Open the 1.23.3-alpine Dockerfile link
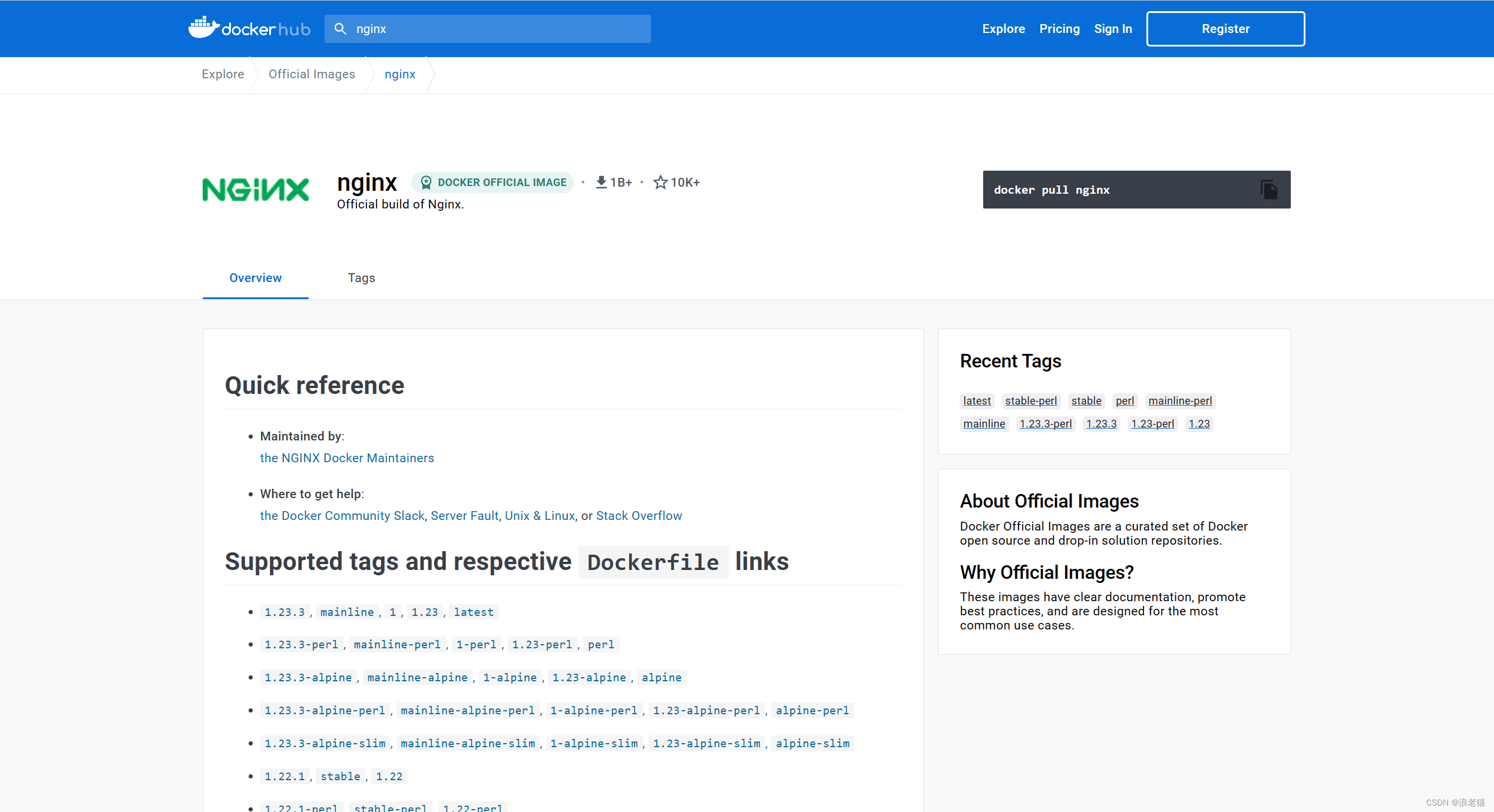The width and height of the screenshot is (1494, 812). tap(308, 678)
